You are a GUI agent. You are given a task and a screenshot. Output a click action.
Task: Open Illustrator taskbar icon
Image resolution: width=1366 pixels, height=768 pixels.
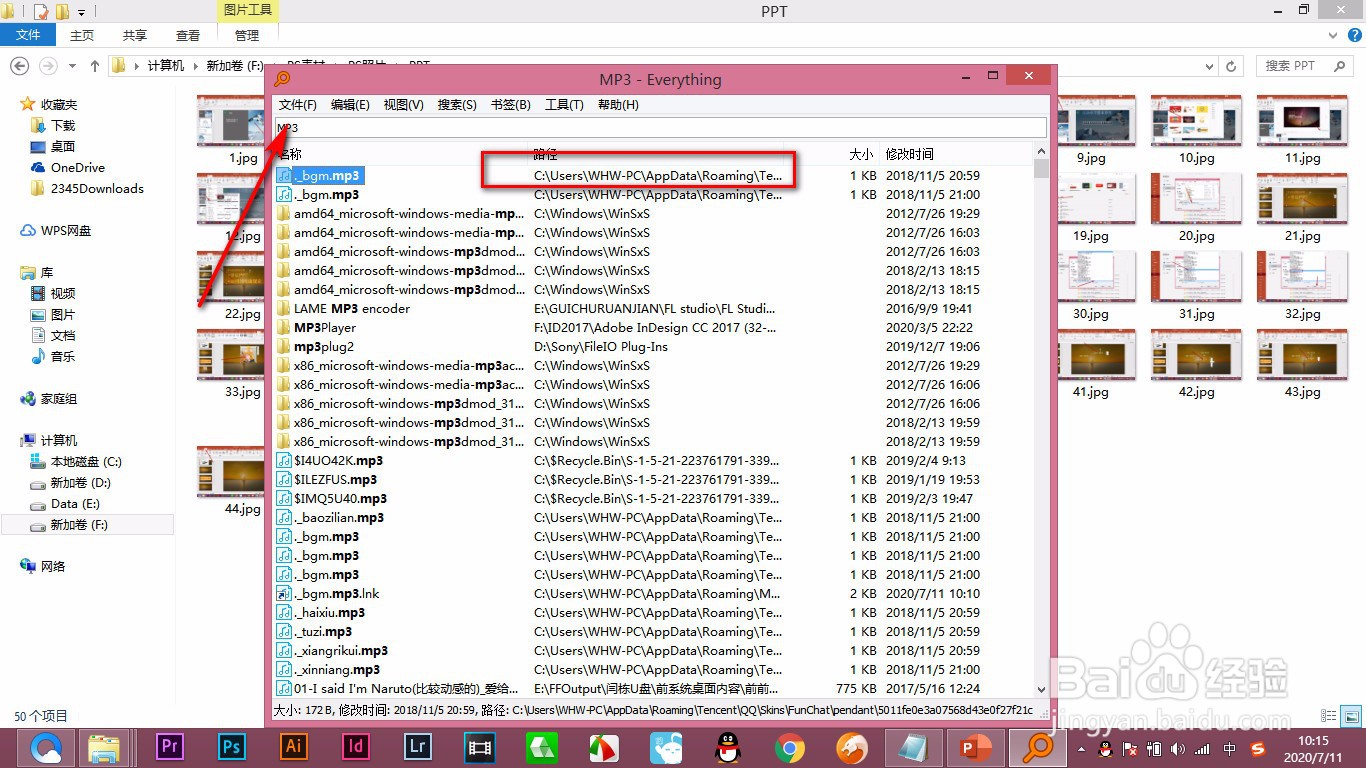[294, 747]
